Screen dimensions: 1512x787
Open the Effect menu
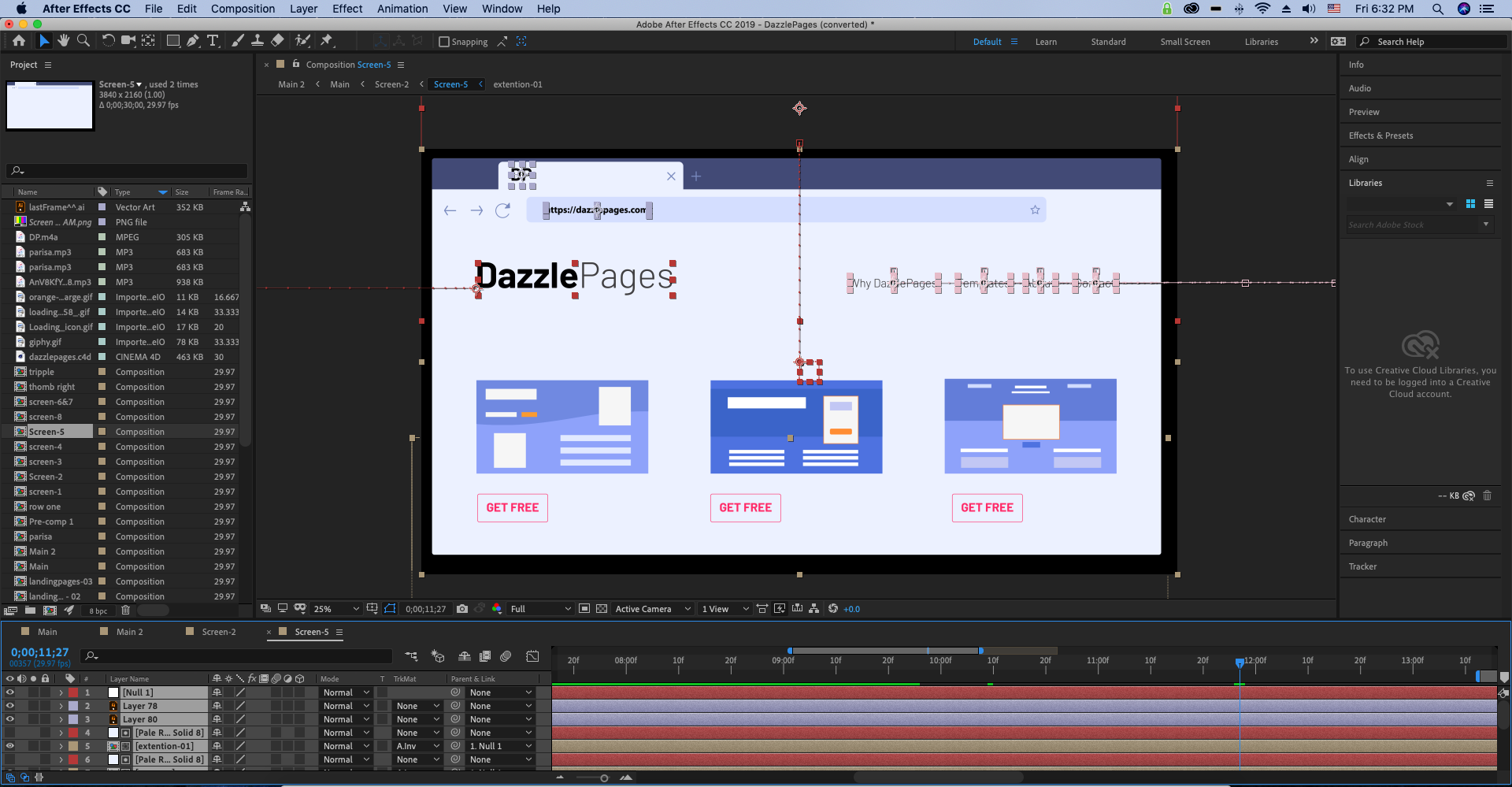pyautogui.click(x=347, y=9)
